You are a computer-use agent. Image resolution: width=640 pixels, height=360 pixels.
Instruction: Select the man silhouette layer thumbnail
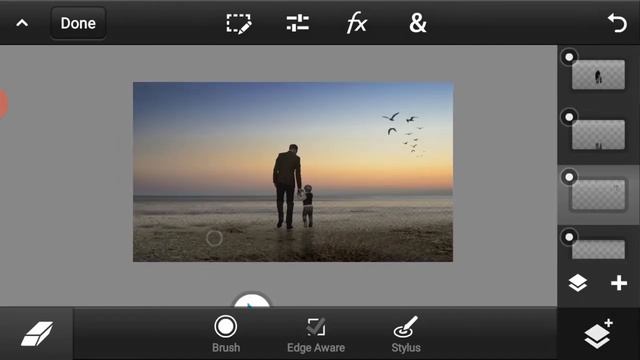coord(598,75)
